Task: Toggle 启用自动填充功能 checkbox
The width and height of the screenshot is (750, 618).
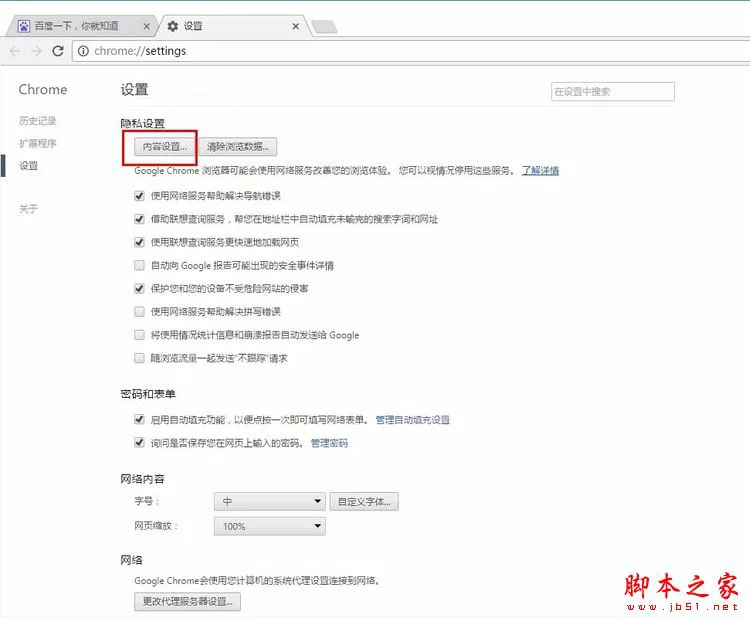Action: [x=139, y=419]
